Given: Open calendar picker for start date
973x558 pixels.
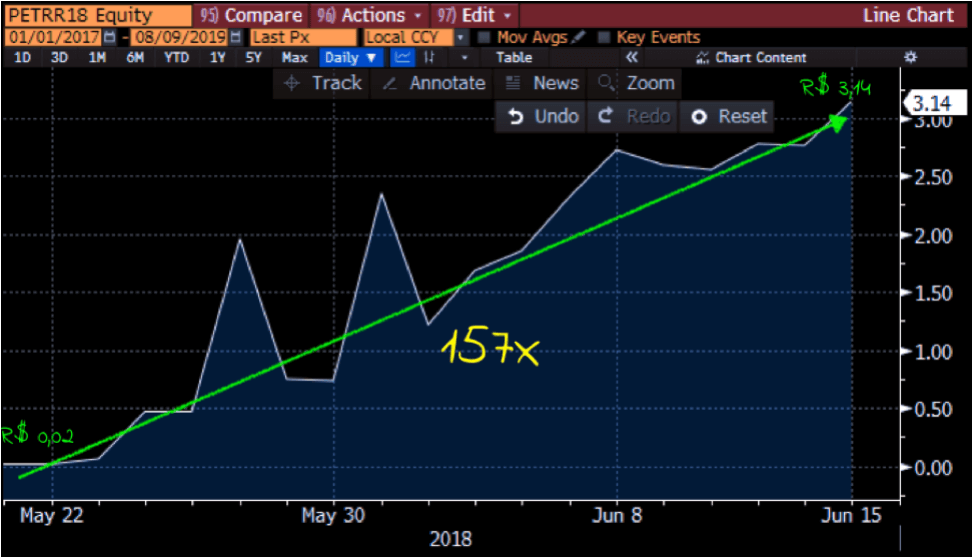Looking at the screenshot, I should pyautogui.click(x=110, y=37).
